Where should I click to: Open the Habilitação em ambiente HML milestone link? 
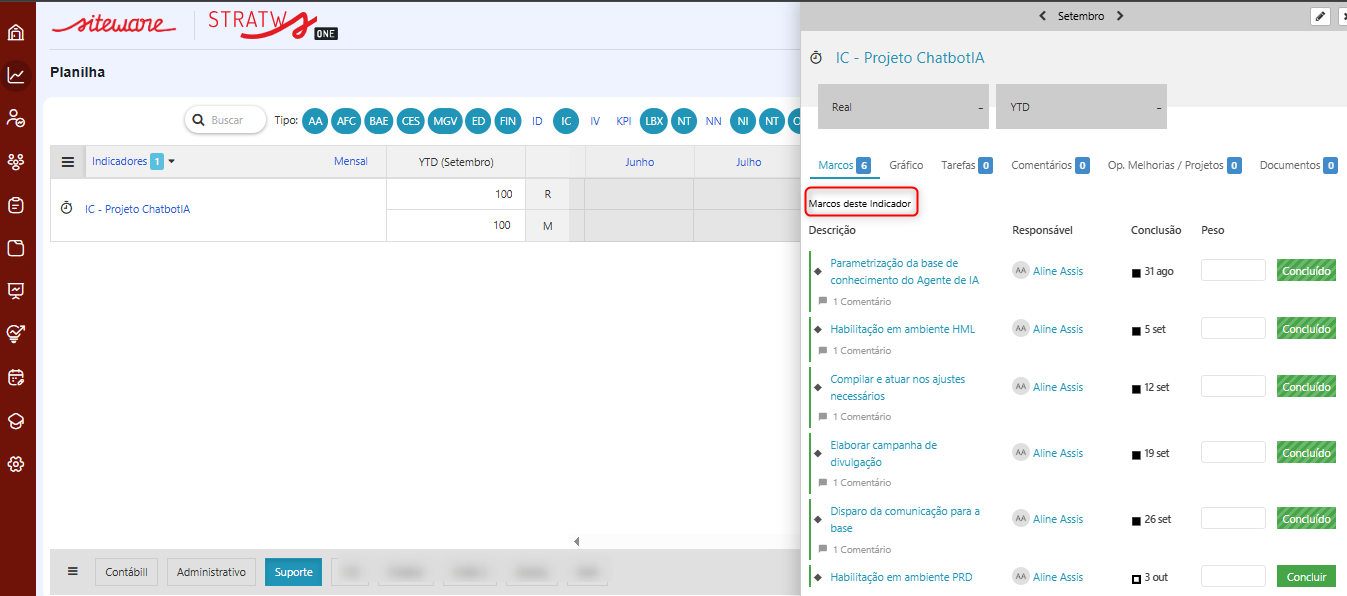coord(902,329)
